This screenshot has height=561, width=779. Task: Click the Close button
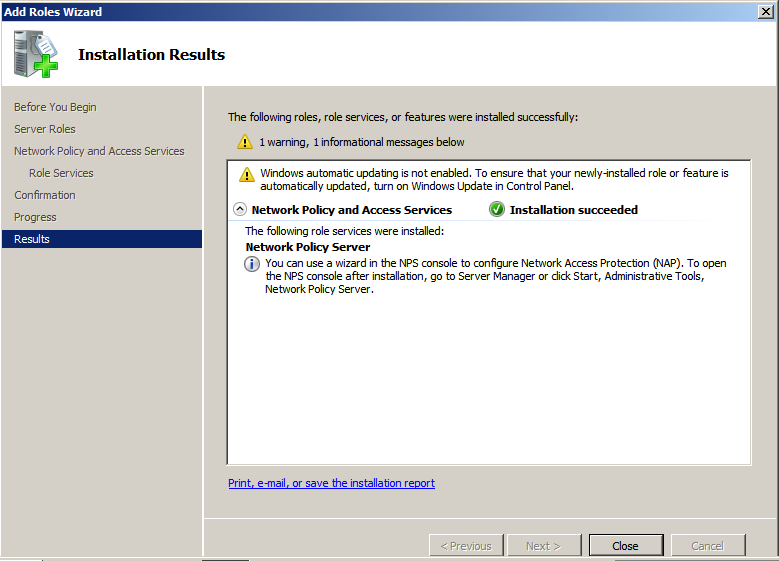[625, 546]
